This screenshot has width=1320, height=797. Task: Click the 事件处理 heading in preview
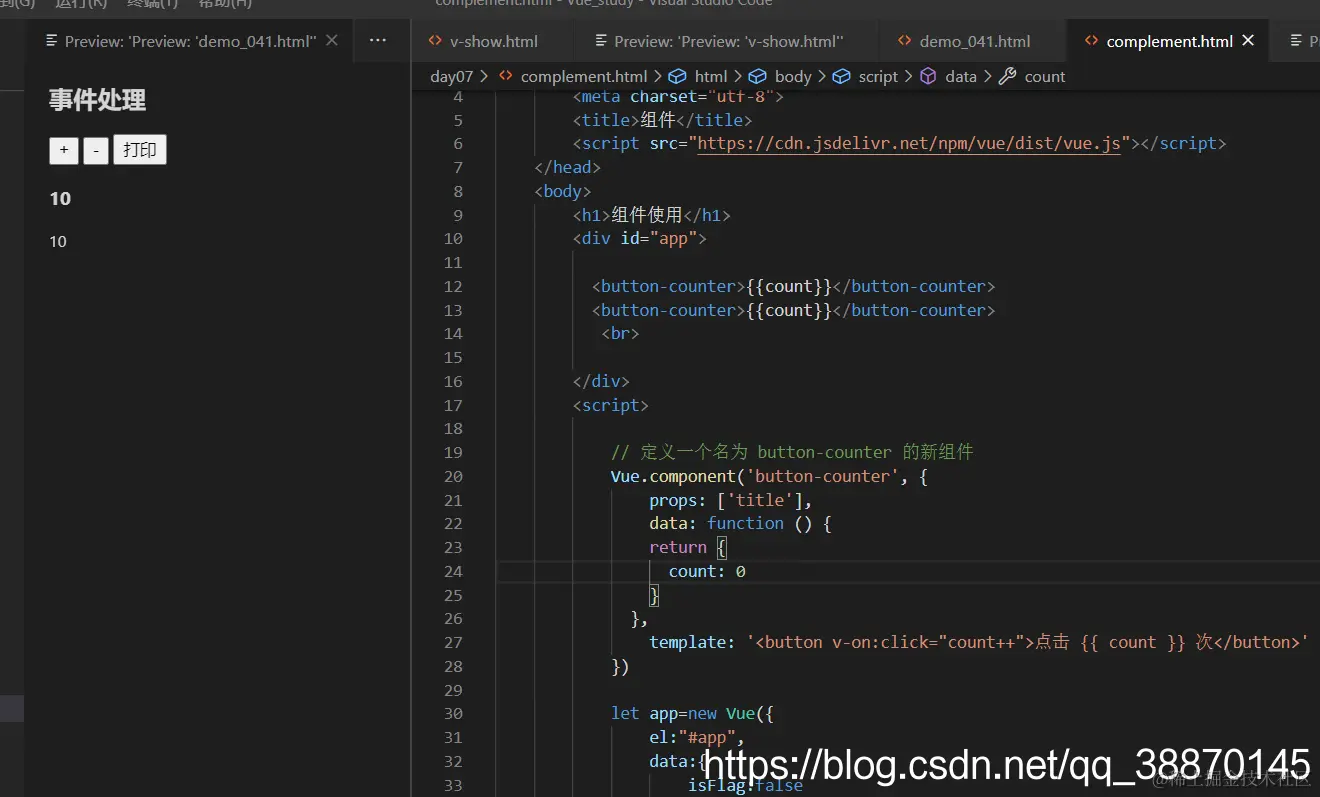98,100
